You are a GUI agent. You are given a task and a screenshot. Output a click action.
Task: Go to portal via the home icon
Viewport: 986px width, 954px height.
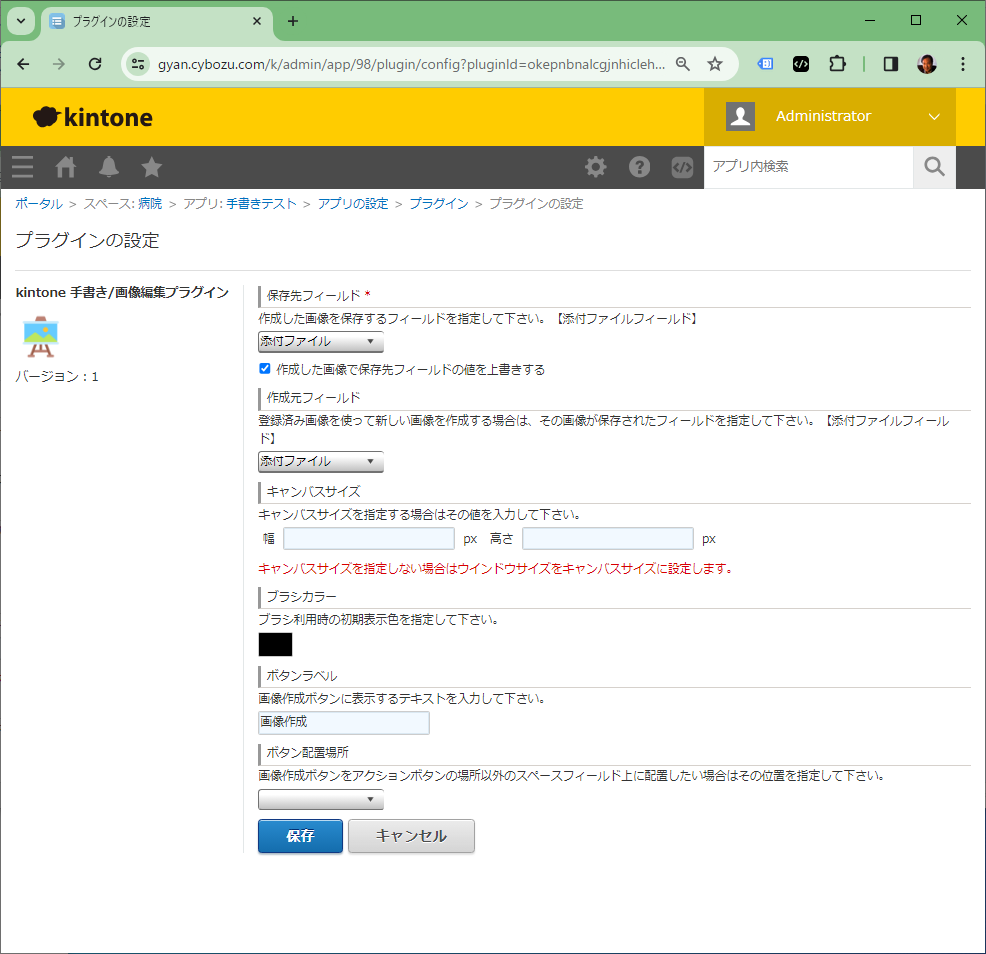[x=65, y=167]
